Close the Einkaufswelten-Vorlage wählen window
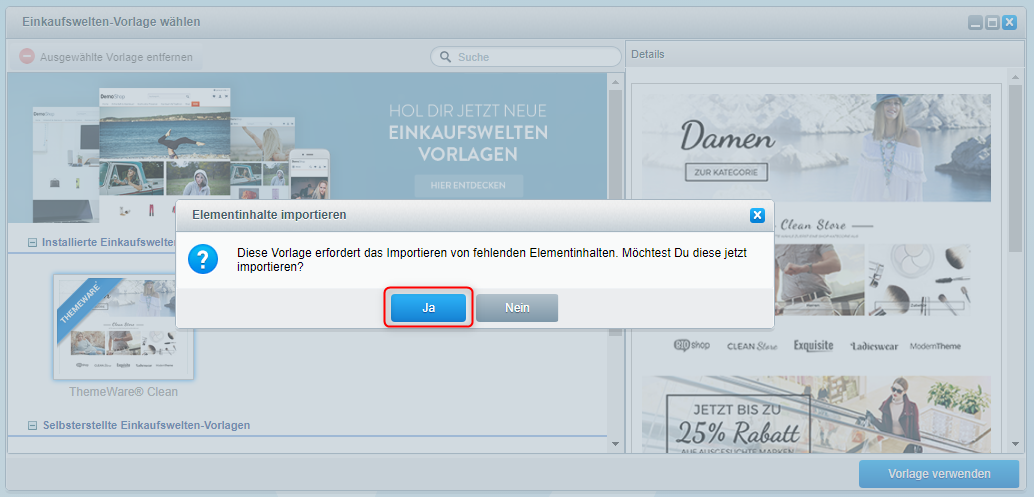This screenshot has width=1034, height=497. click(1009, 23)
